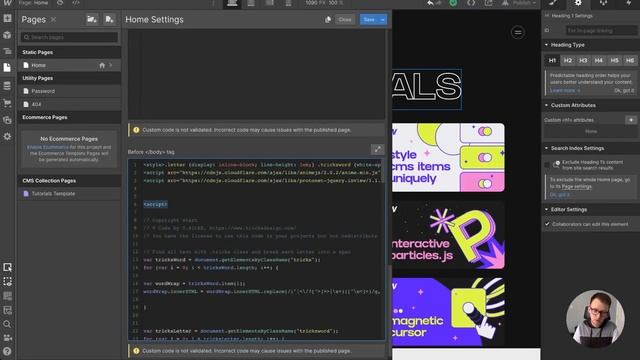The width and height of the screenshot is (640, 360).
Task: Select the mobile landscape breakpoint view
Action: [x=270, y=3]
